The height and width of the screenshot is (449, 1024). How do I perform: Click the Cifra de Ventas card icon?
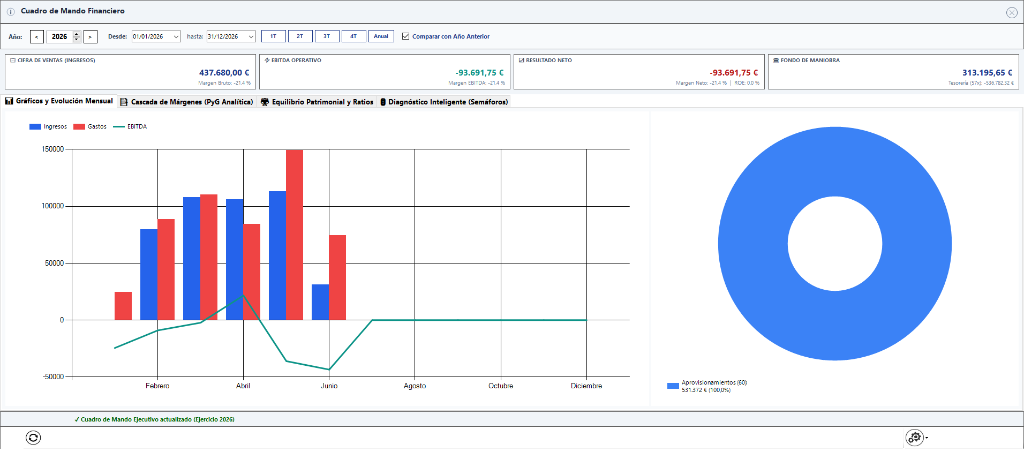click(x=12, y=59)
